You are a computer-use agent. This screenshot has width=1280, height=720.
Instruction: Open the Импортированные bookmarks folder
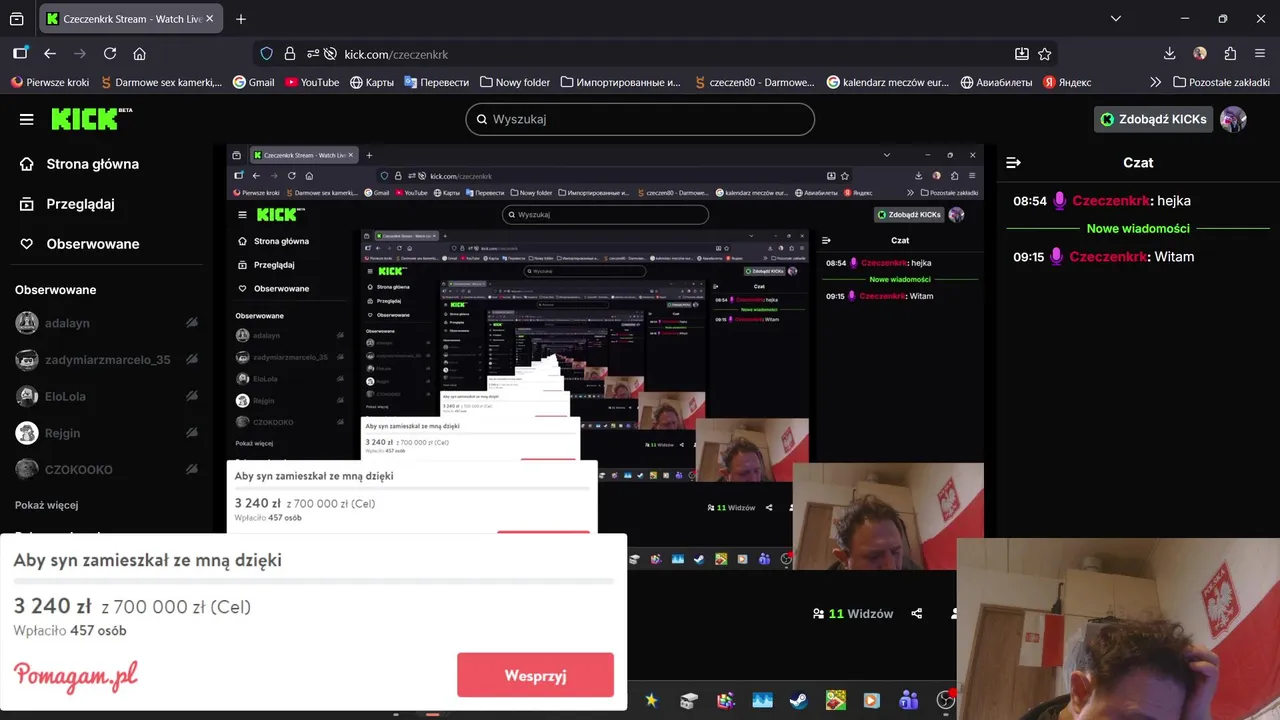(620, 82)
